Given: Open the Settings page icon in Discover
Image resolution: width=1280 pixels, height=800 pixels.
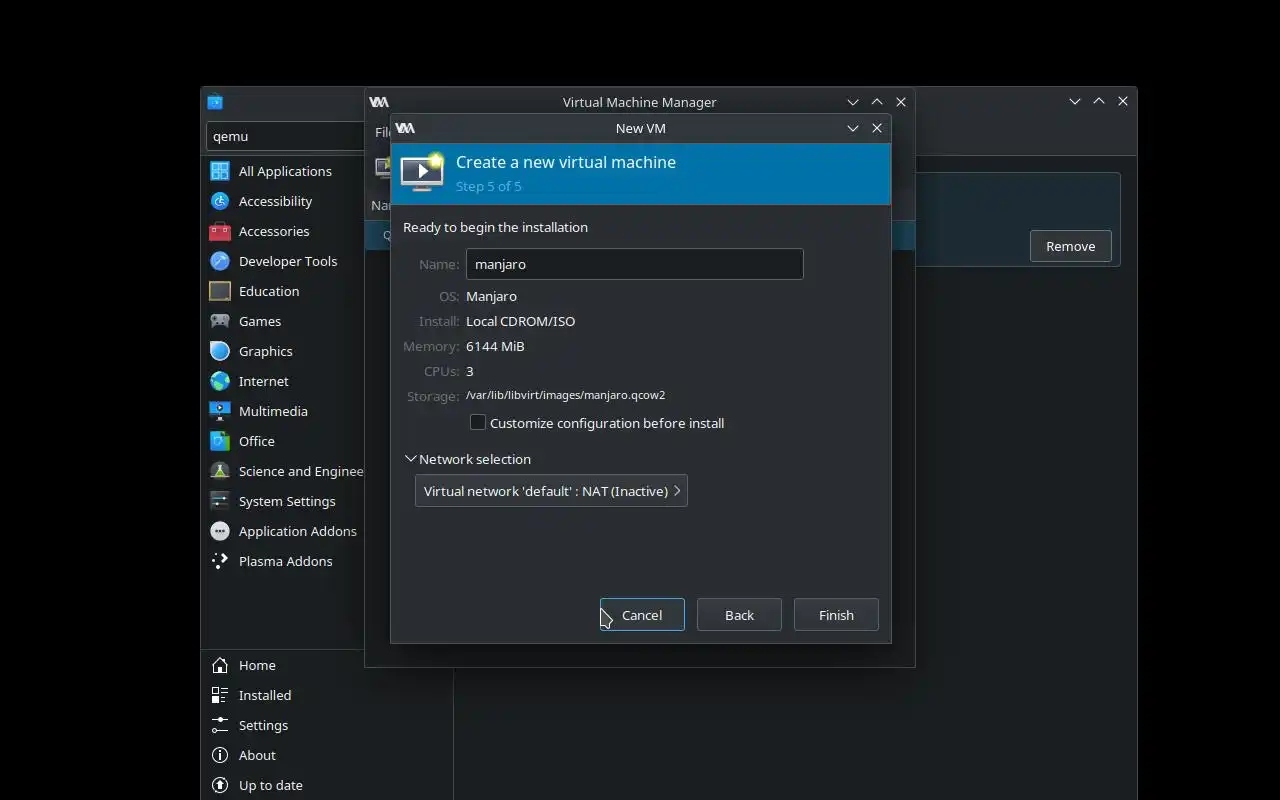Looking at the screenshot, I should [220, 725].
